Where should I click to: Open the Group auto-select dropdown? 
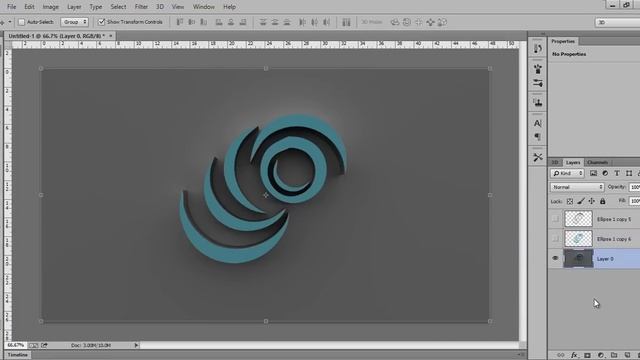74,22
